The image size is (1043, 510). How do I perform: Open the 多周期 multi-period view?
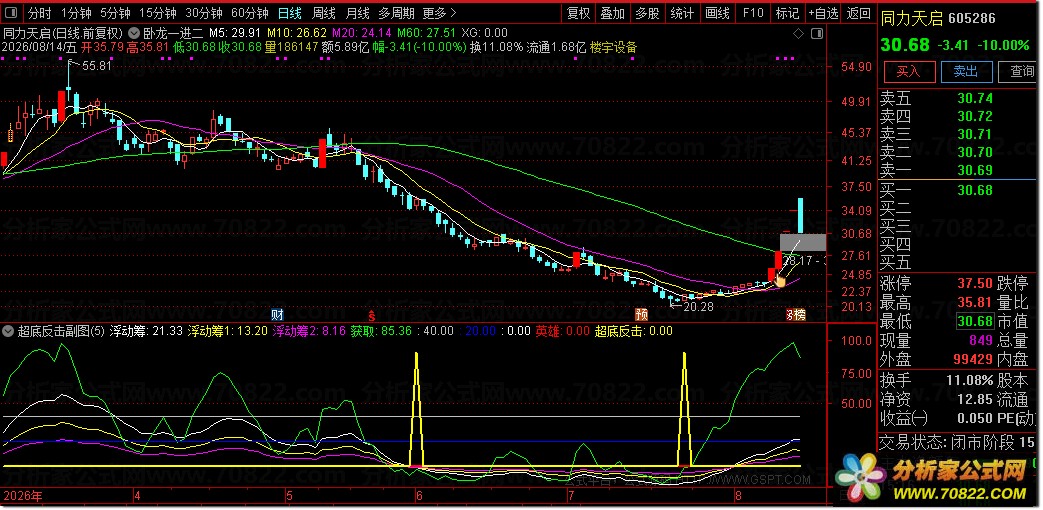coord(396,13)
